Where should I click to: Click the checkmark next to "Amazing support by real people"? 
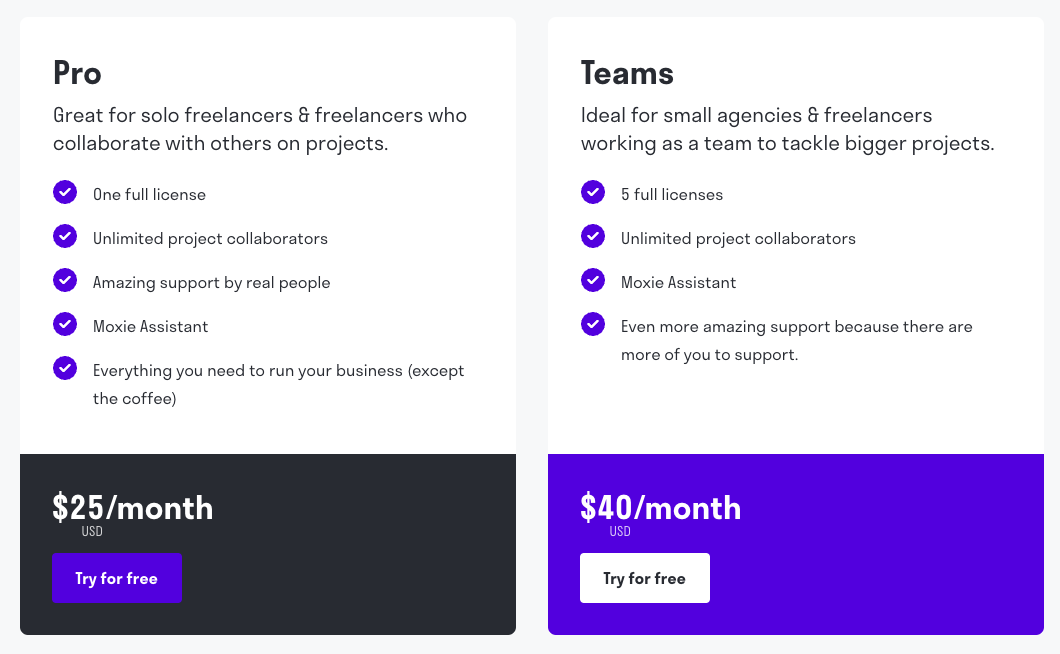tap(65, 280)
